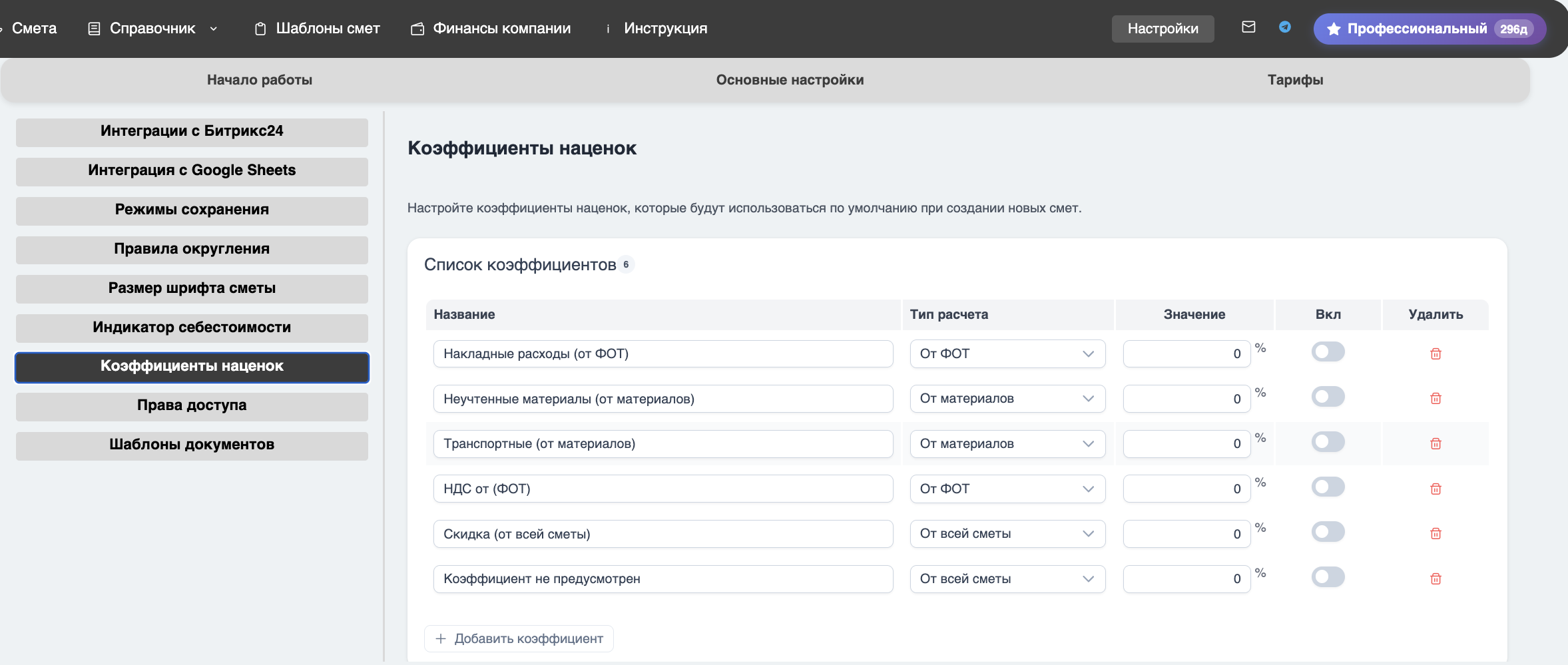1568x665 pixels.
Task: Open Индикатор себестоимости section
Action: (192, 328)
